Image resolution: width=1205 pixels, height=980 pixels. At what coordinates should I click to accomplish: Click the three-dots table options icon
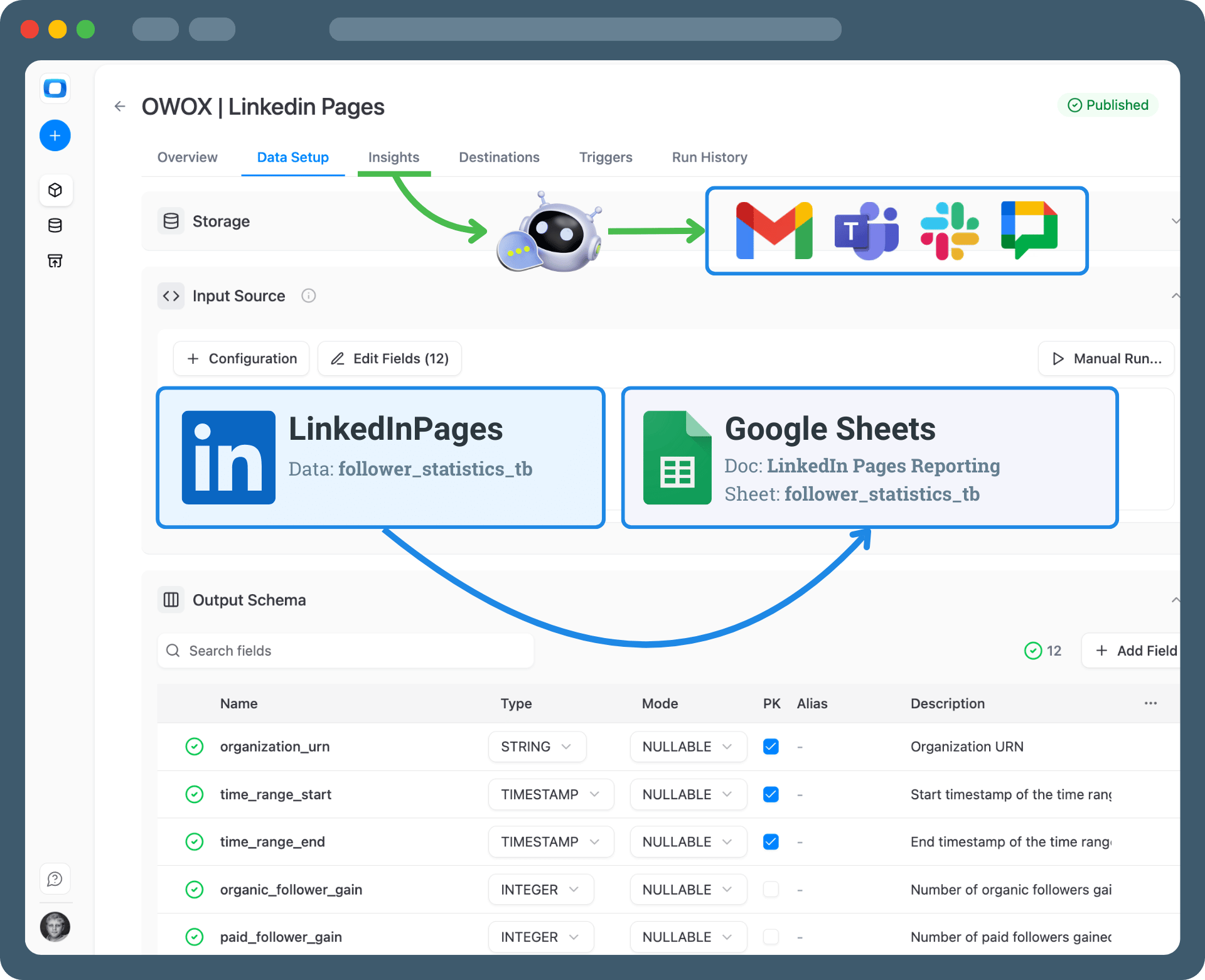point(1150,703)
